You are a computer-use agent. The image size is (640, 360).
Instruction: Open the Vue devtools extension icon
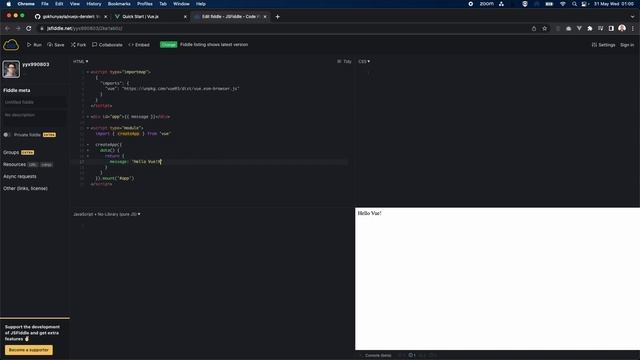(x=579, y=29)
